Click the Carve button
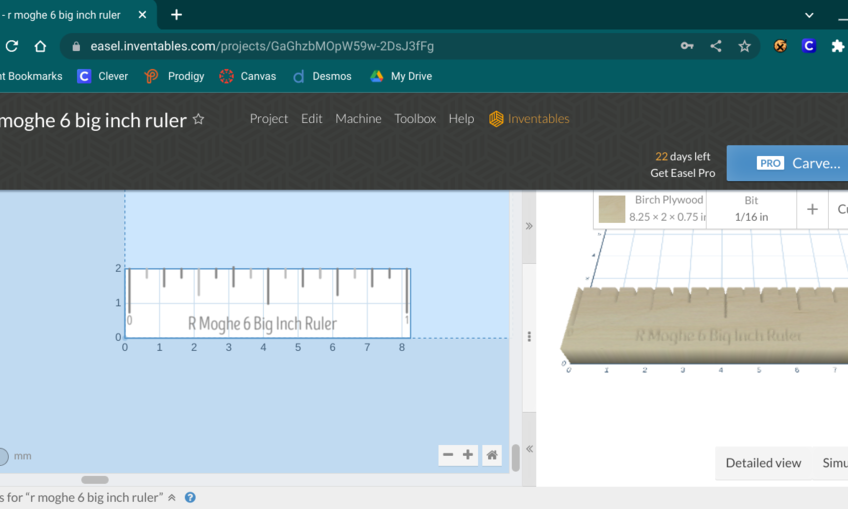The width and height of the screenshot is (848, 509). 789,163
